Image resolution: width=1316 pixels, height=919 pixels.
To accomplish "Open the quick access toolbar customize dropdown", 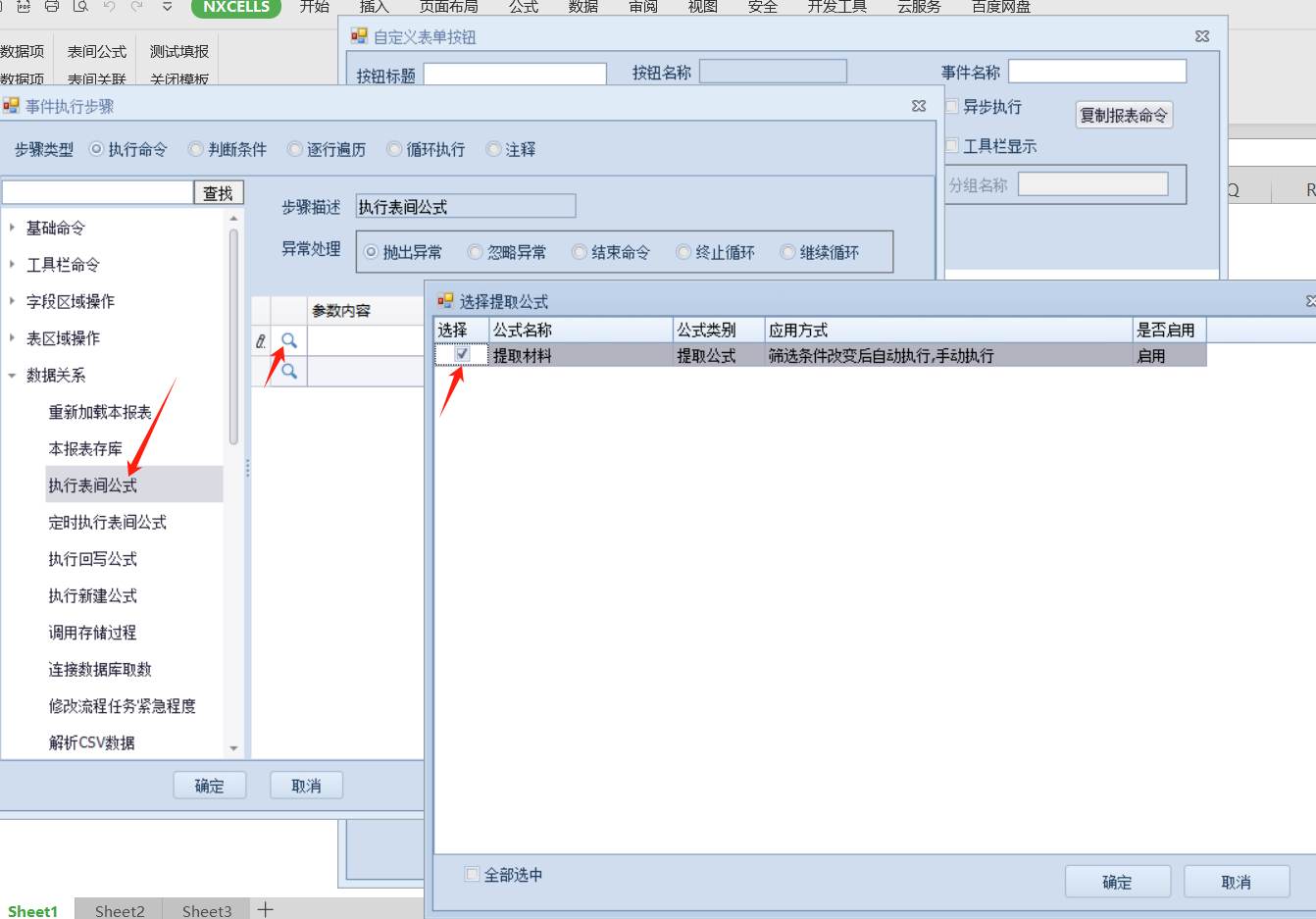I will (x=168, y=6).
